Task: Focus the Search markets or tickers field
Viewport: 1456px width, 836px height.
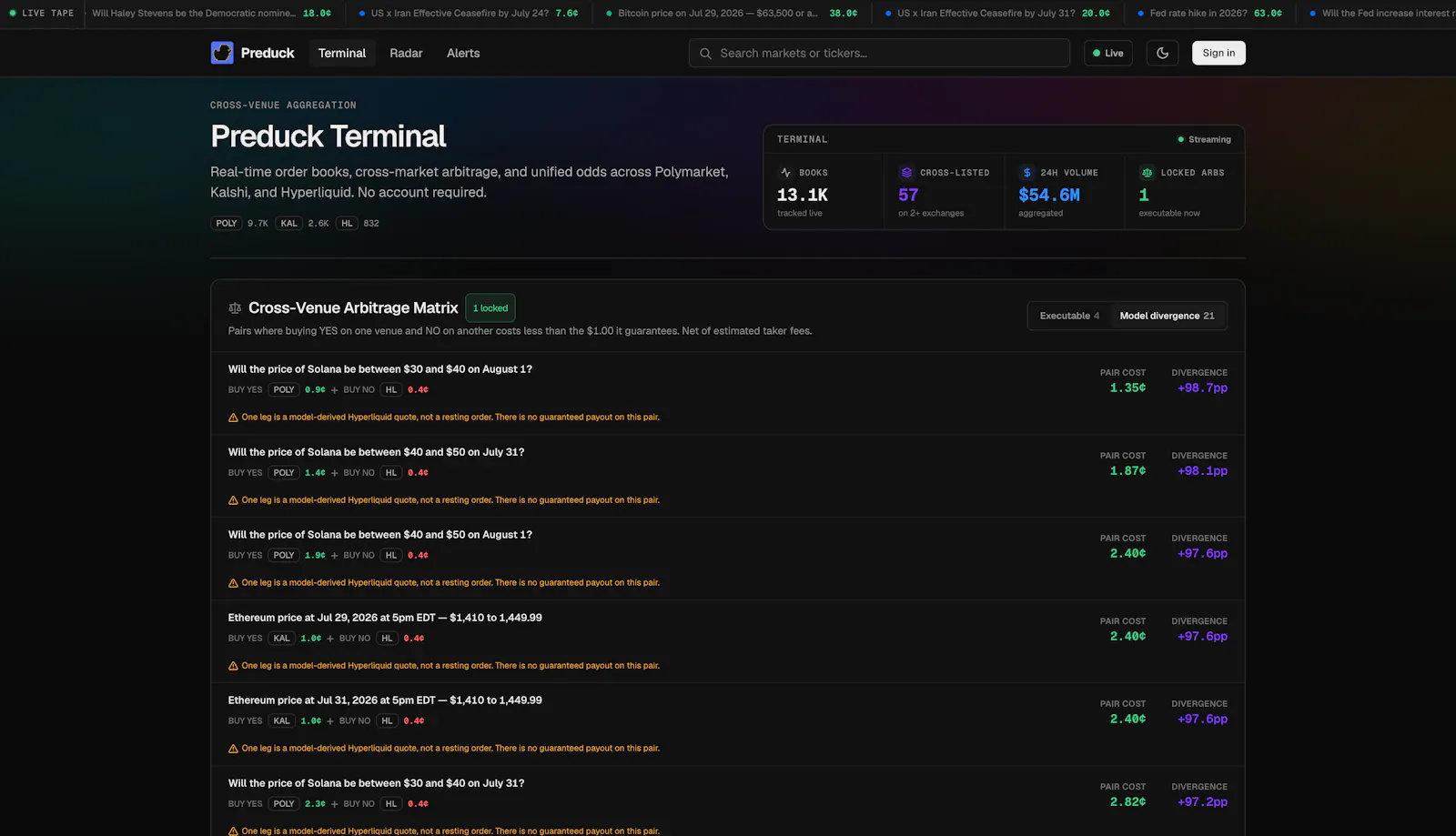Action: pyautogui.click(x=879, y=53)
